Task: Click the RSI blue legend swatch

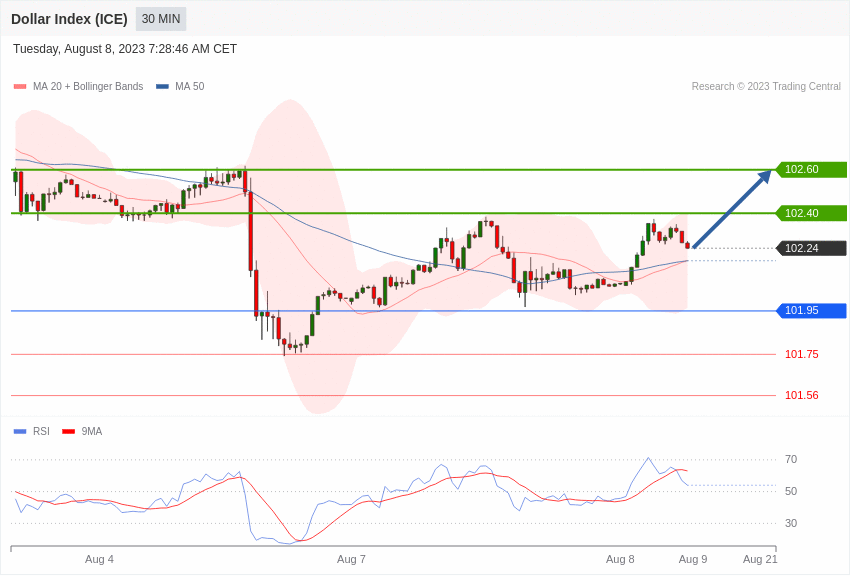Action: tap(20, 431)
